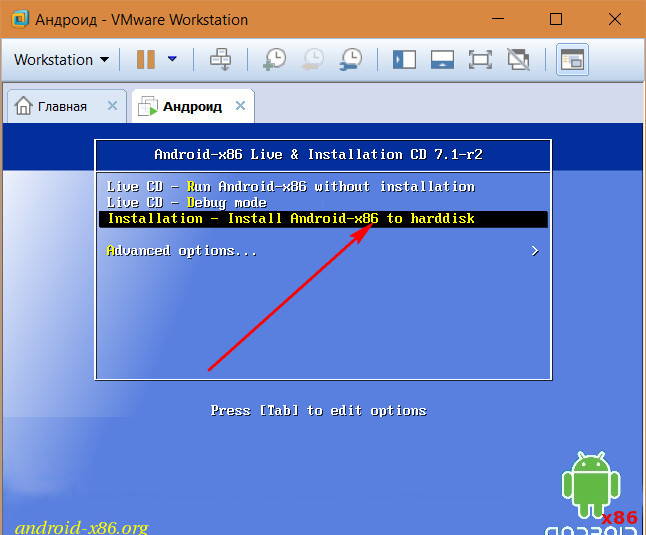
Task: Close the Главная tab
Action: (x=112, y=106)
